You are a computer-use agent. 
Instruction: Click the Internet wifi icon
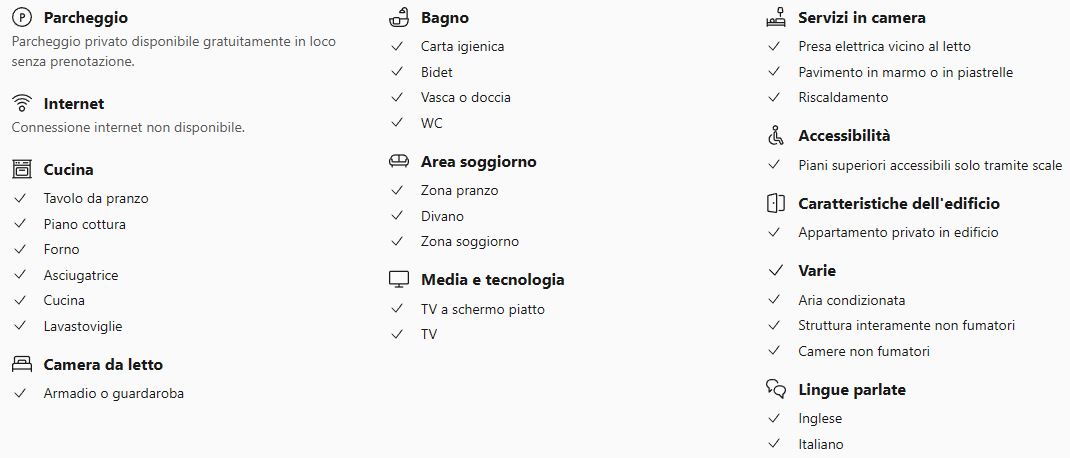pyautogui.click(x=21, y=104)
